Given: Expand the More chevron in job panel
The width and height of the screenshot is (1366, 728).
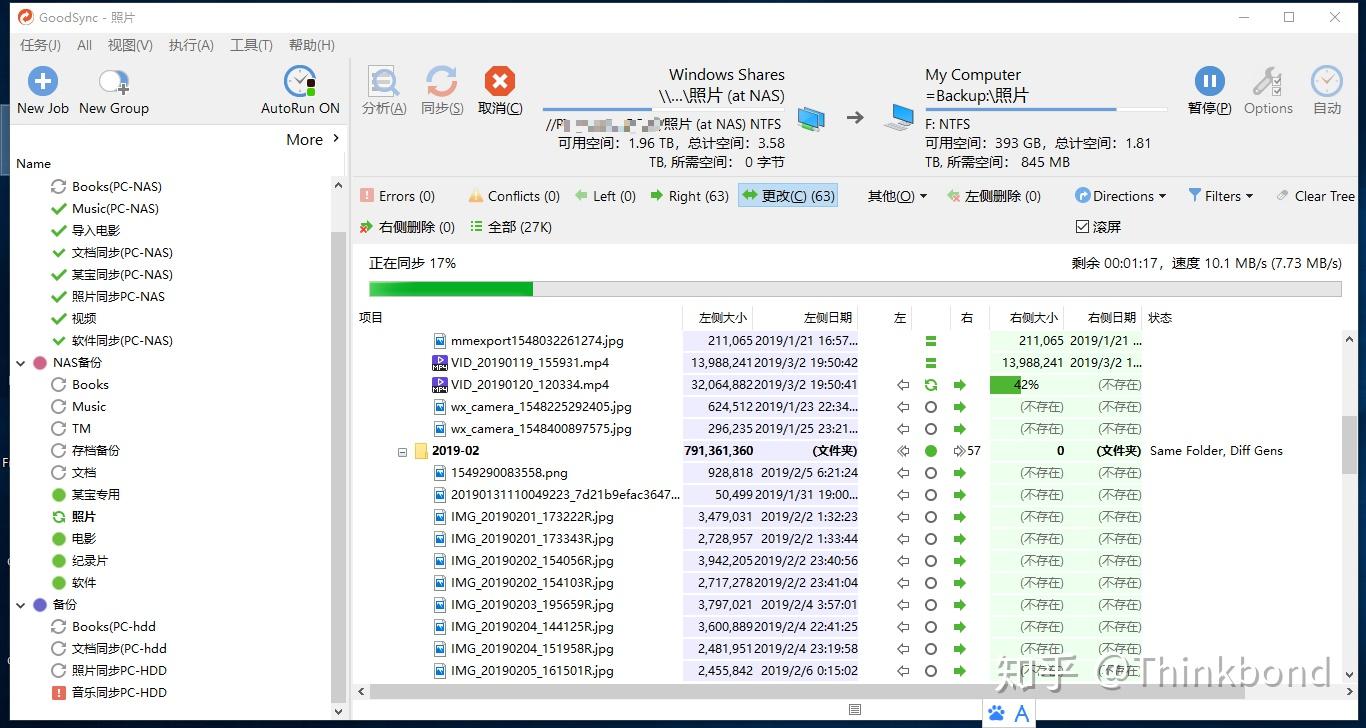Looking at the screenshot, I should [336, 139].
